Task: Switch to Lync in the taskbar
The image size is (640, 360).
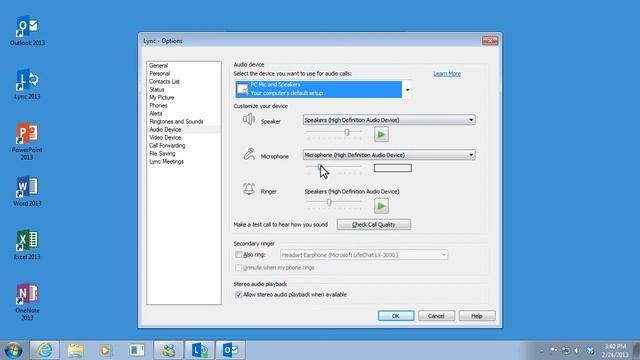Action: point(200,350)
